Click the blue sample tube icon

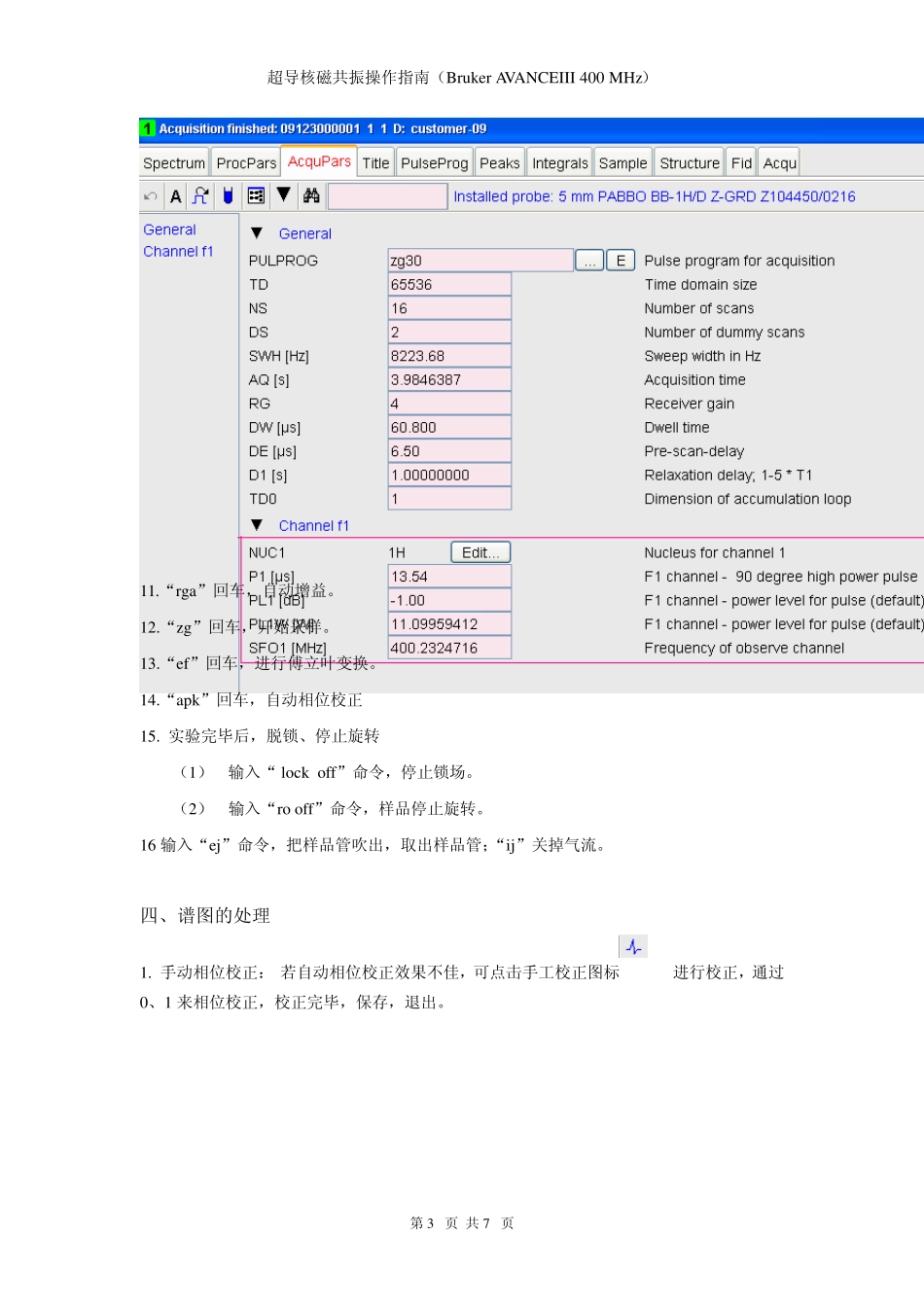click(x=228, y=195)
